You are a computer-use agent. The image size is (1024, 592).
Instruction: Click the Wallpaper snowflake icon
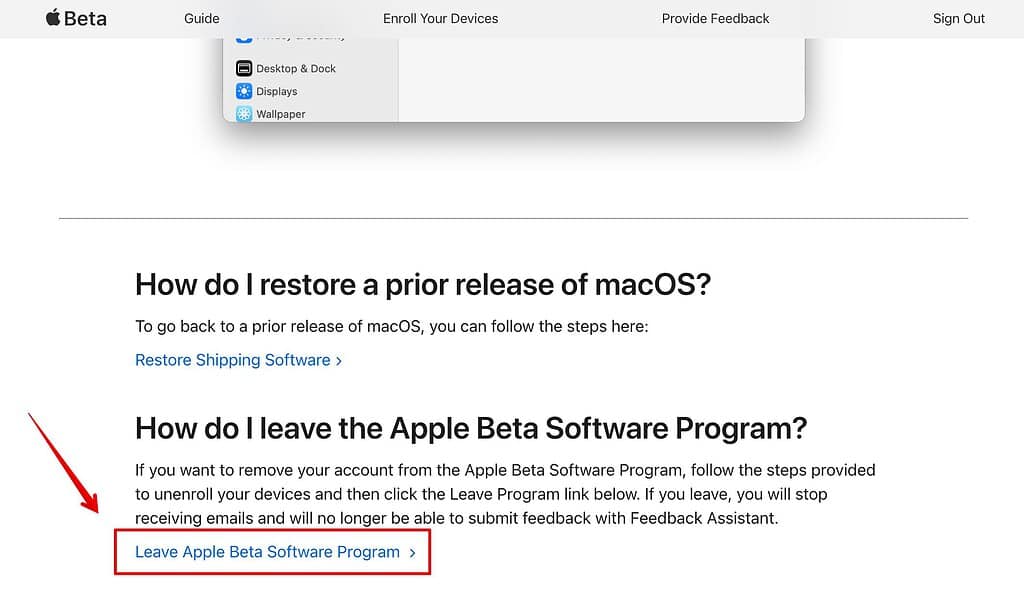pos(243,113)
